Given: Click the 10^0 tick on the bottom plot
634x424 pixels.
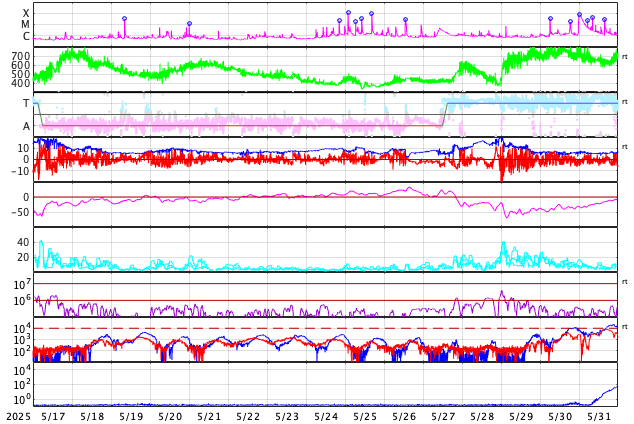Looking at the screenshot, I should [x=21, y=400].
